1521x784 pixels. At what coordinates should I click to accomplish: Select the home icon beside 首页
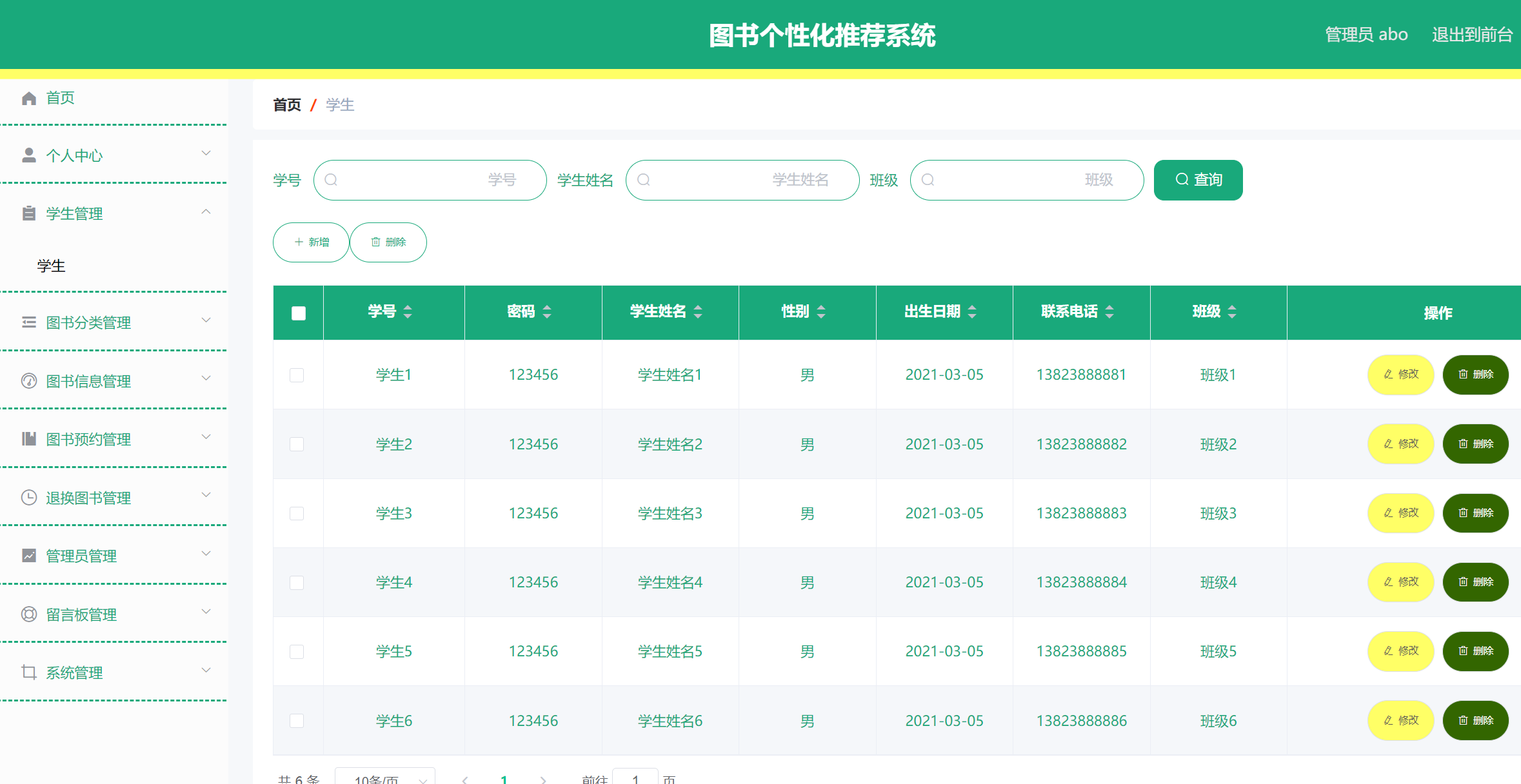28,98
